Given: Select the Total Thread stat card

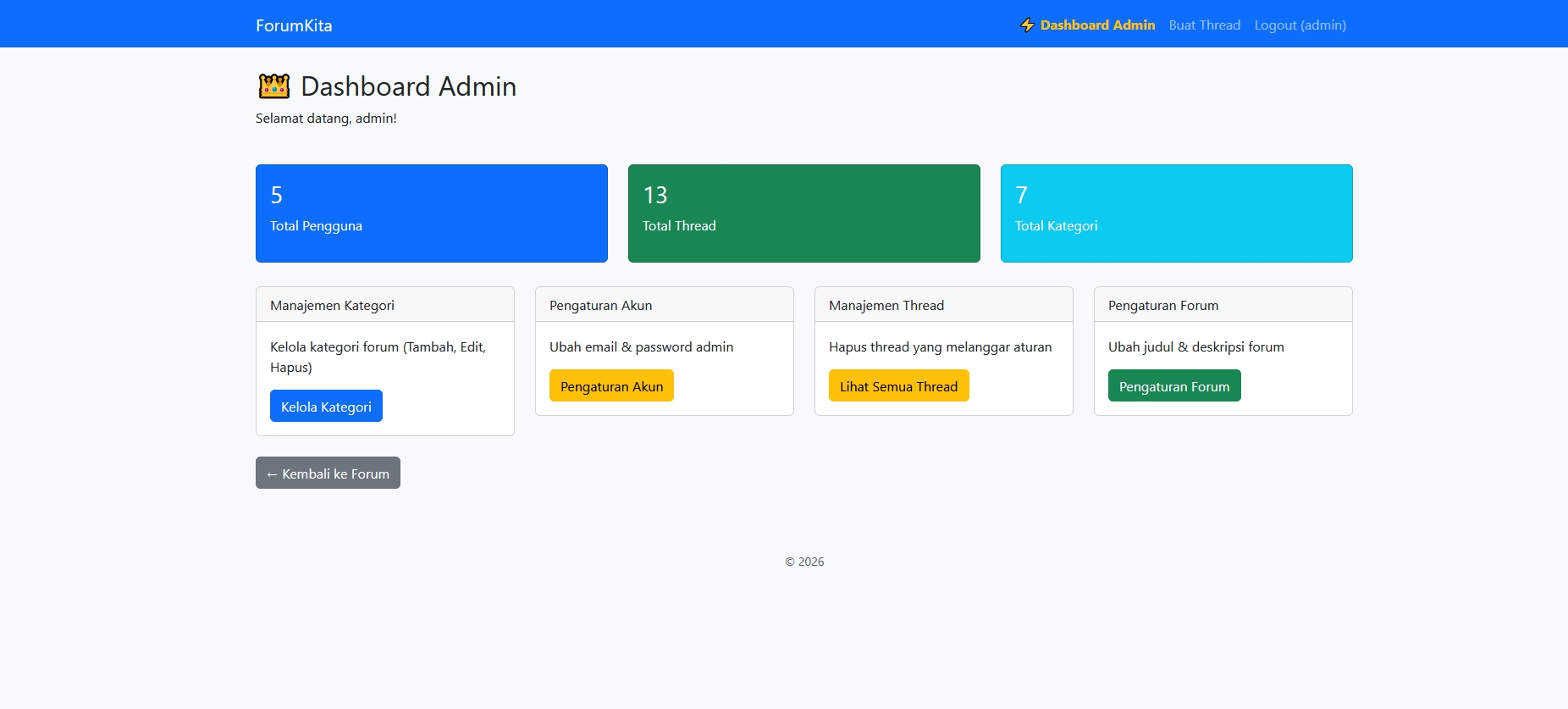Looking at the screenshot, I should click(804, 213).
